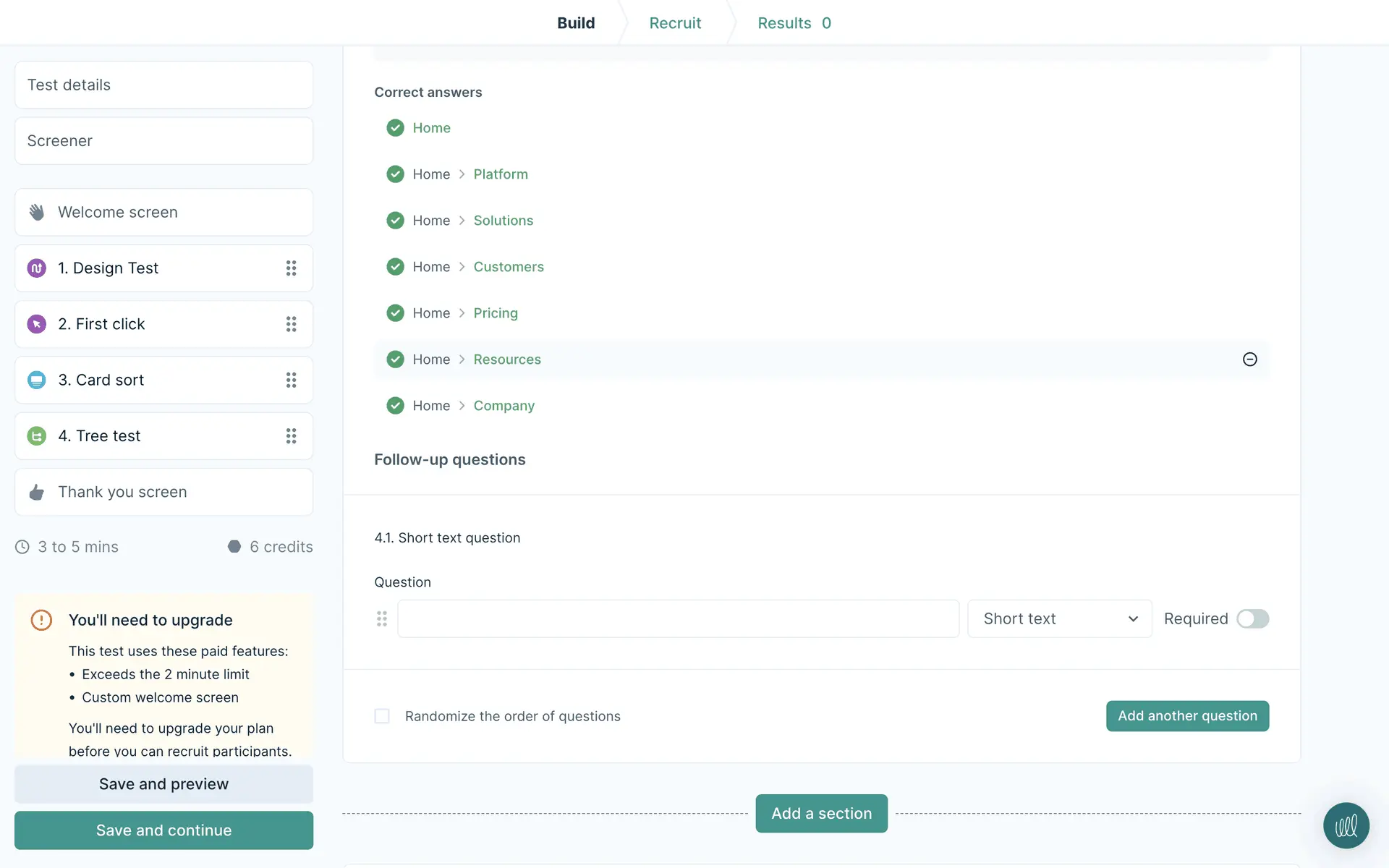Image resolution: width=1389 pixels, height=868 pixels.
Task: Click the Save and continue button
Action: (x=163, y=830)
